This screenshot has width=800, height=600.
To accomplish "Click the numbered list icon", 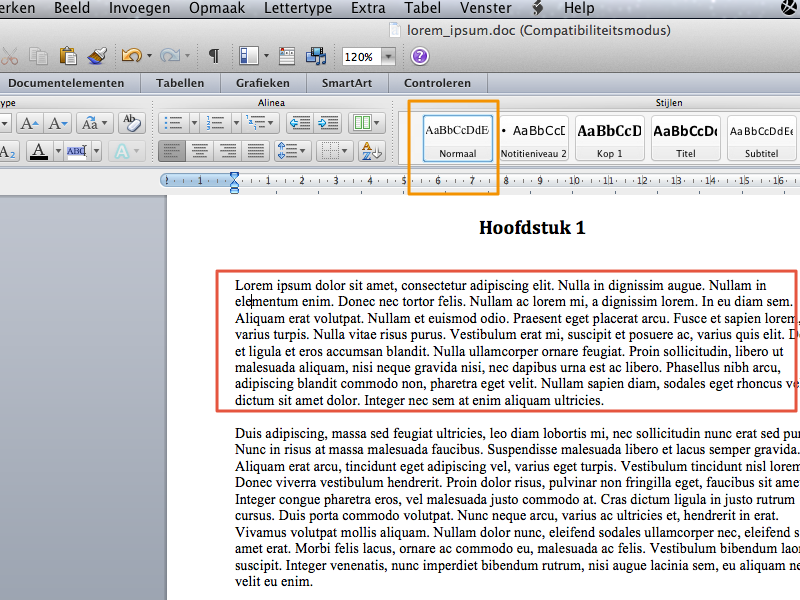I will [215, 123].
